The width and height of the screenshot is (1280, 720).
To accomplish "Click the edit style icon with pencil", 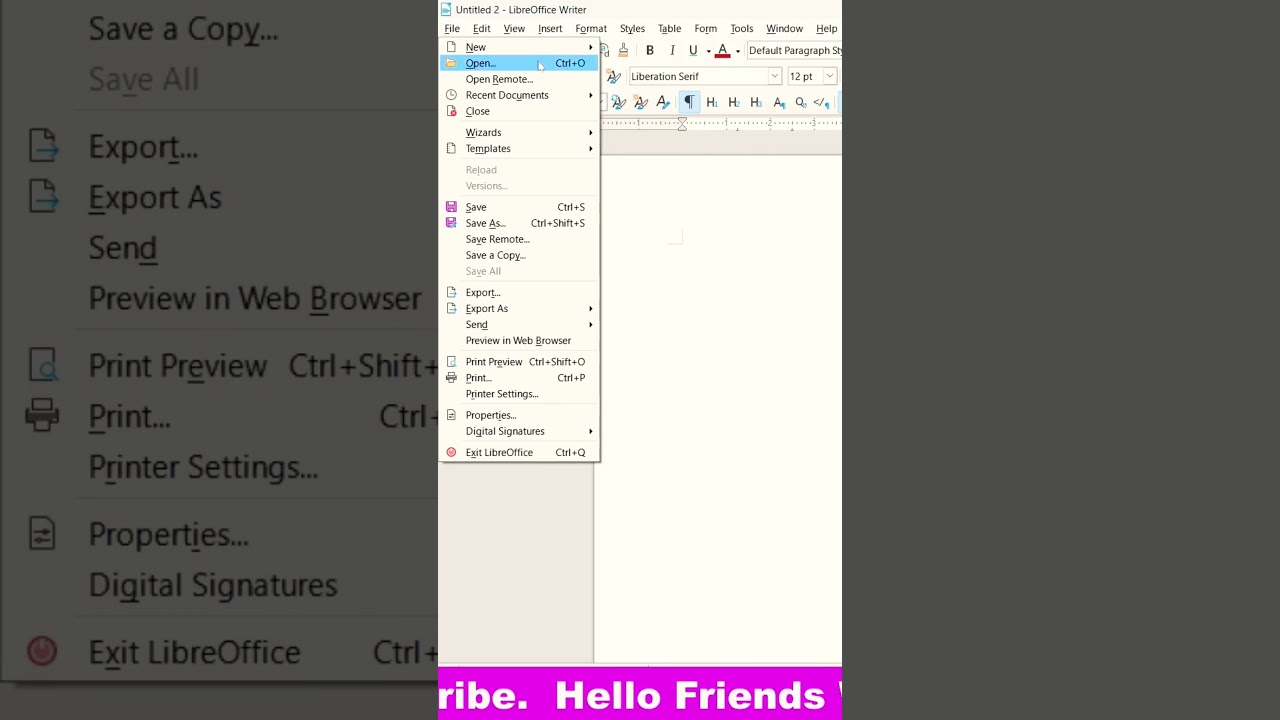I will [663, 102].
